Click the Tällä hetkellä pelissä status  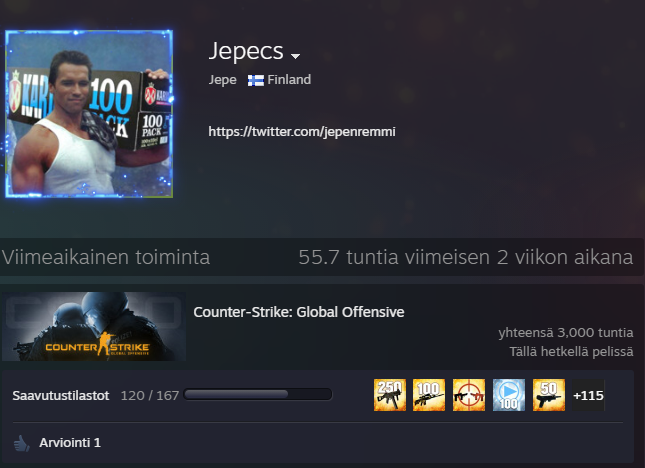point(571,352)
